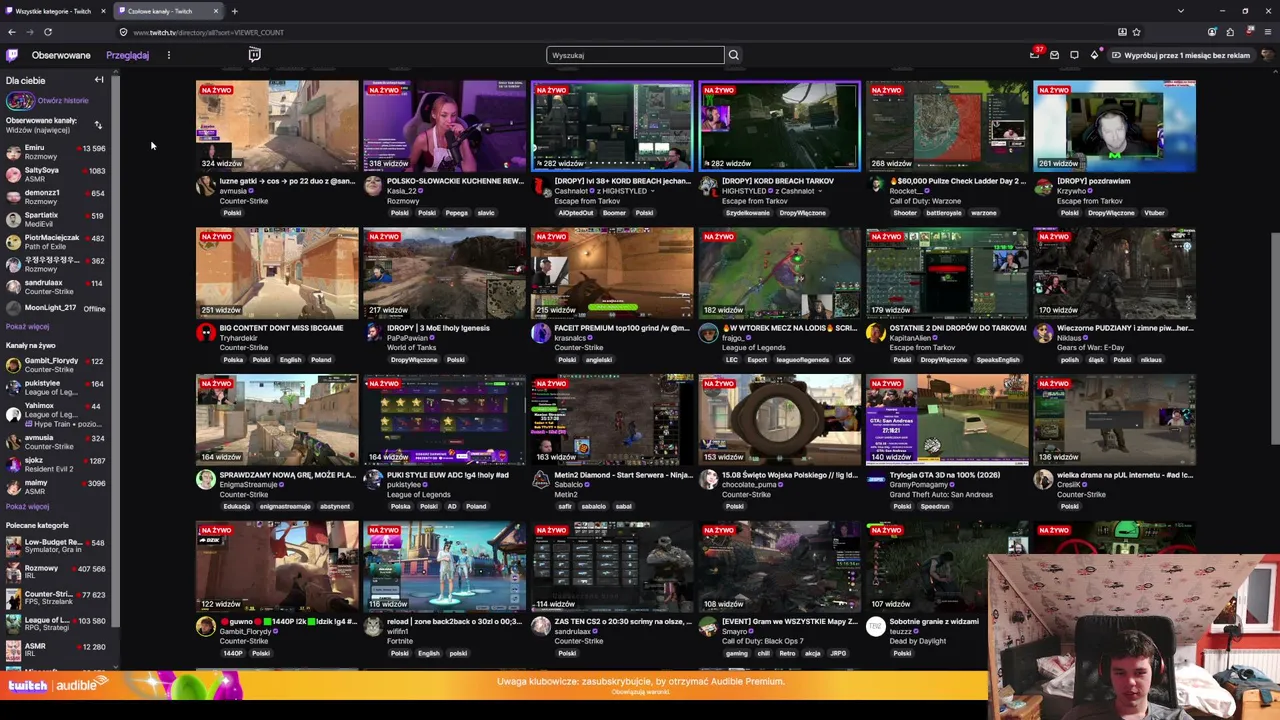Click BIG CONTENT DONT MISS IBCGAME title
This screenshot has height=720, width=1280.
281,328
